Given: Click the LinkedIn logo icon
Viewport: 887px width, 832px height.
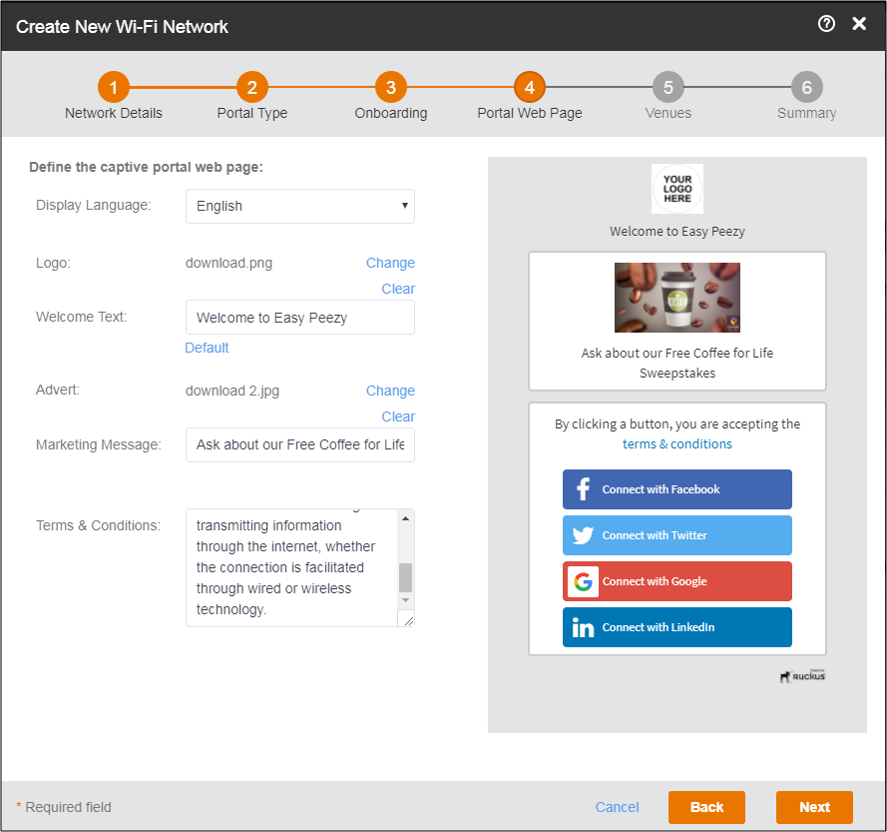Looking at the screenshot, I should pos(583,628).
